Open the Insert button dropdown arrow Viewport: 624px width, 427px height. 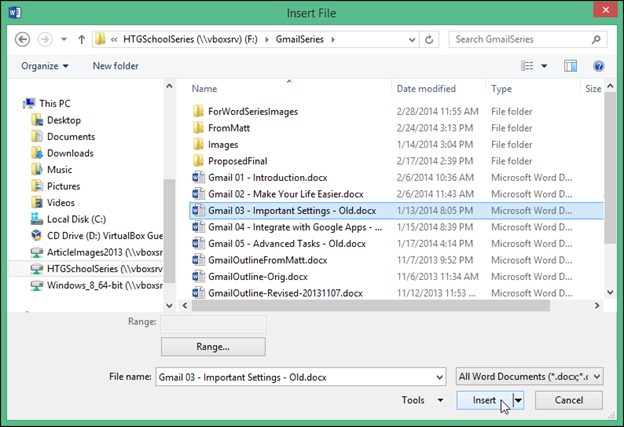518,400
